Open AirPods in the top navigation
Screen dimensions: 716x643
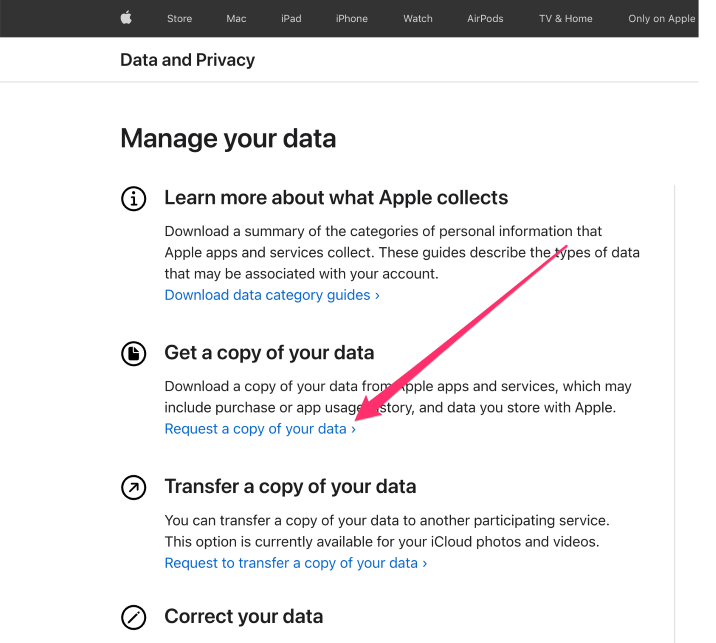[x=485, y=19]
